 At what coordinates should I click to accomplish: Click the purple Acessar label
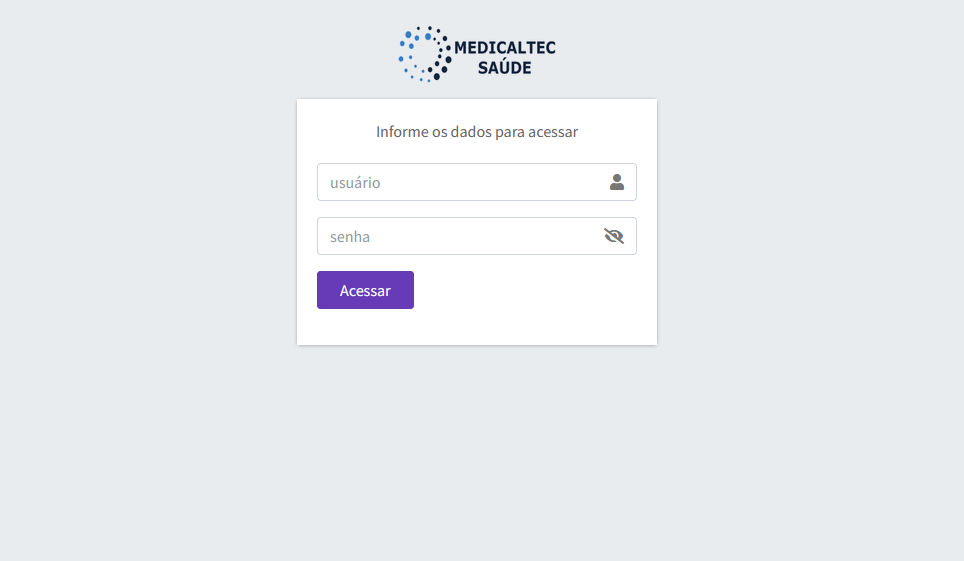[x=365, y=290]
